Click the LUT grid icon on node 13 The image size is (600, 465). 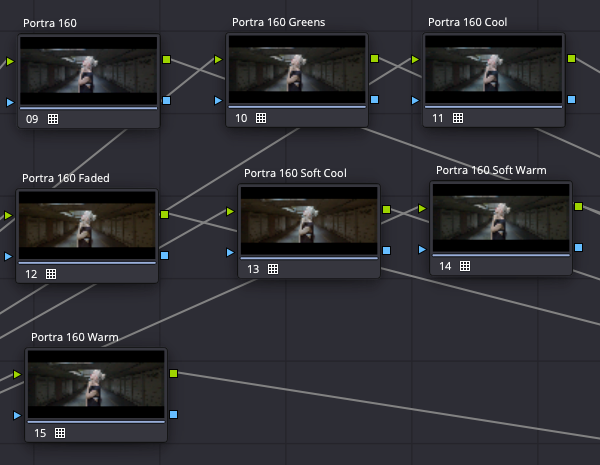click(272, 269)
